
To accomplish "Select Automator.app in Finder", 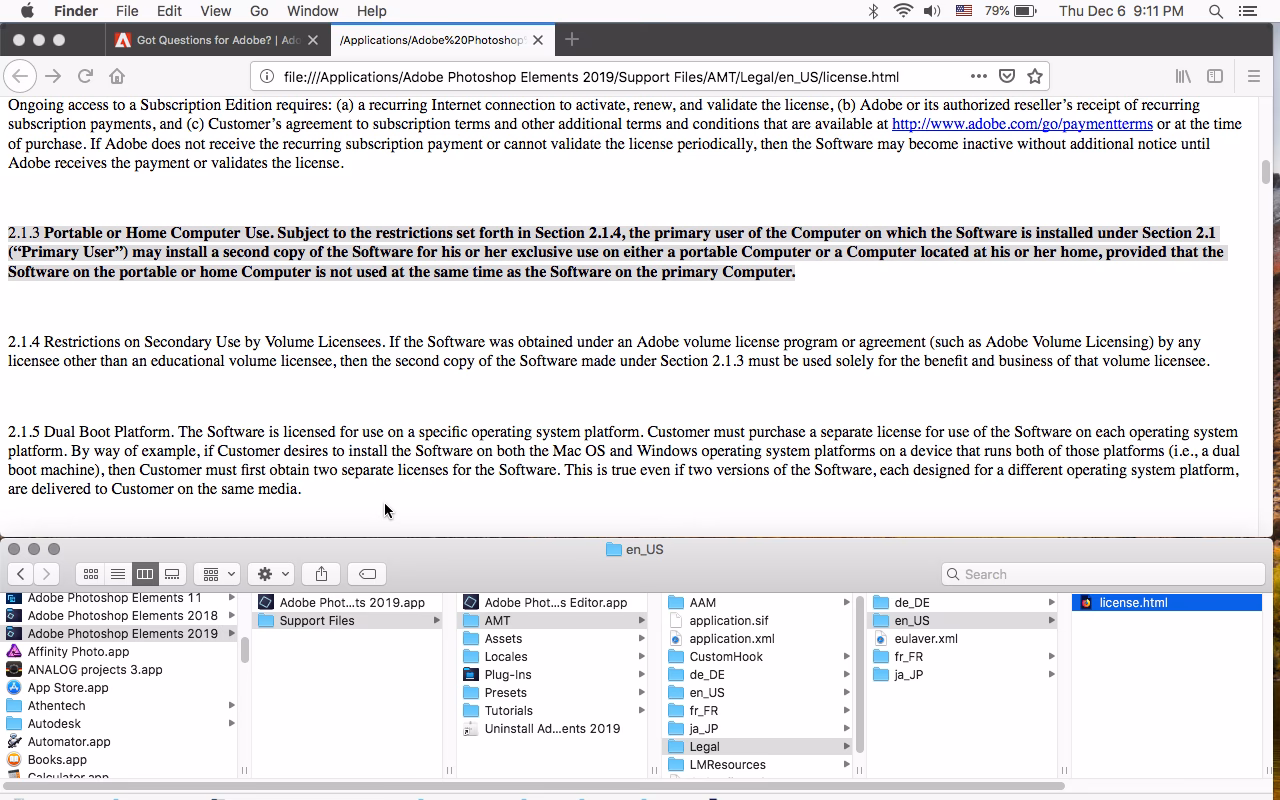I will pos(69,741).
